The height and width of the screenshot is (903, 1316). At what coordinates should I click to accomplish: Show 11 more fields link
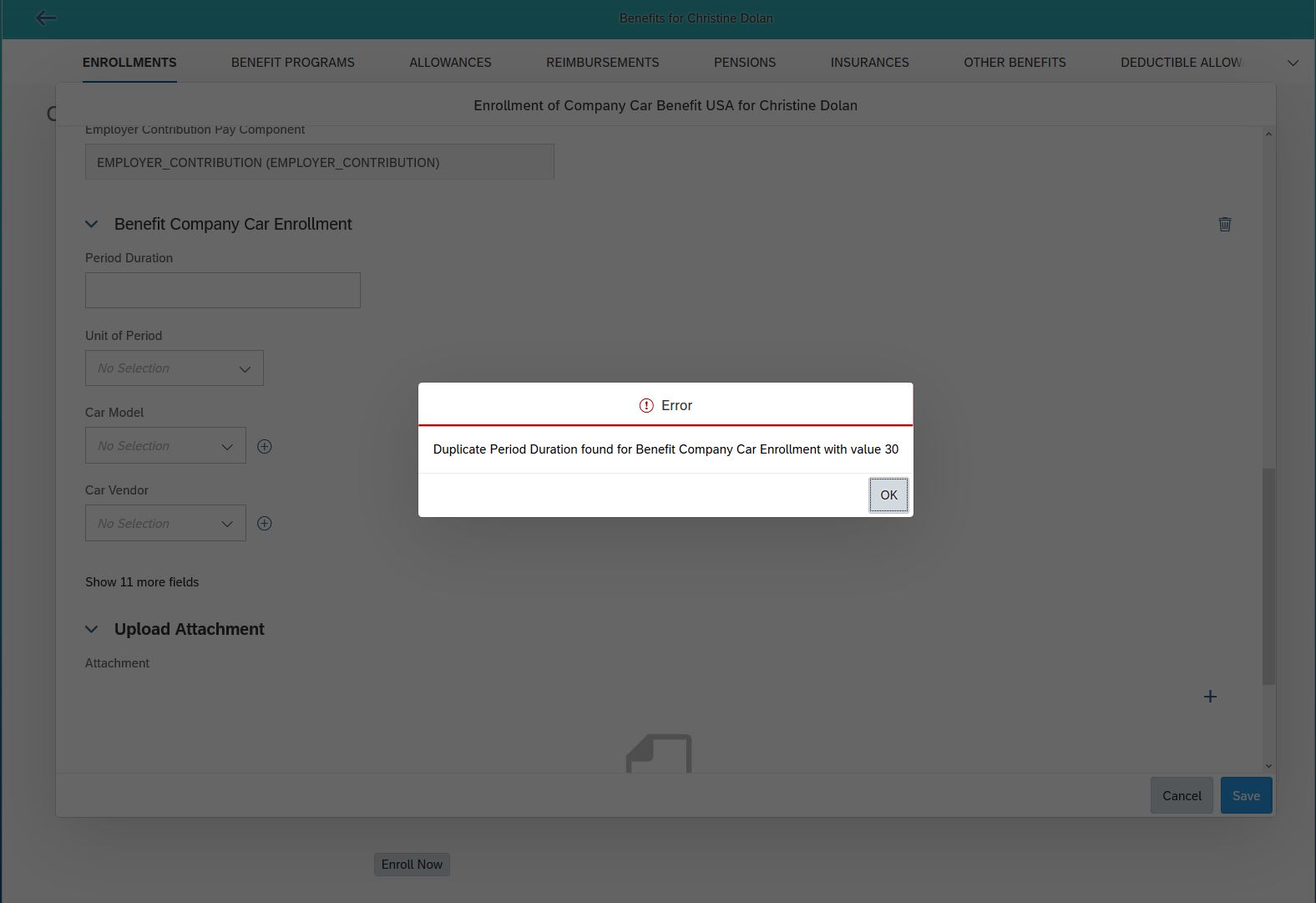coord(142,582)
